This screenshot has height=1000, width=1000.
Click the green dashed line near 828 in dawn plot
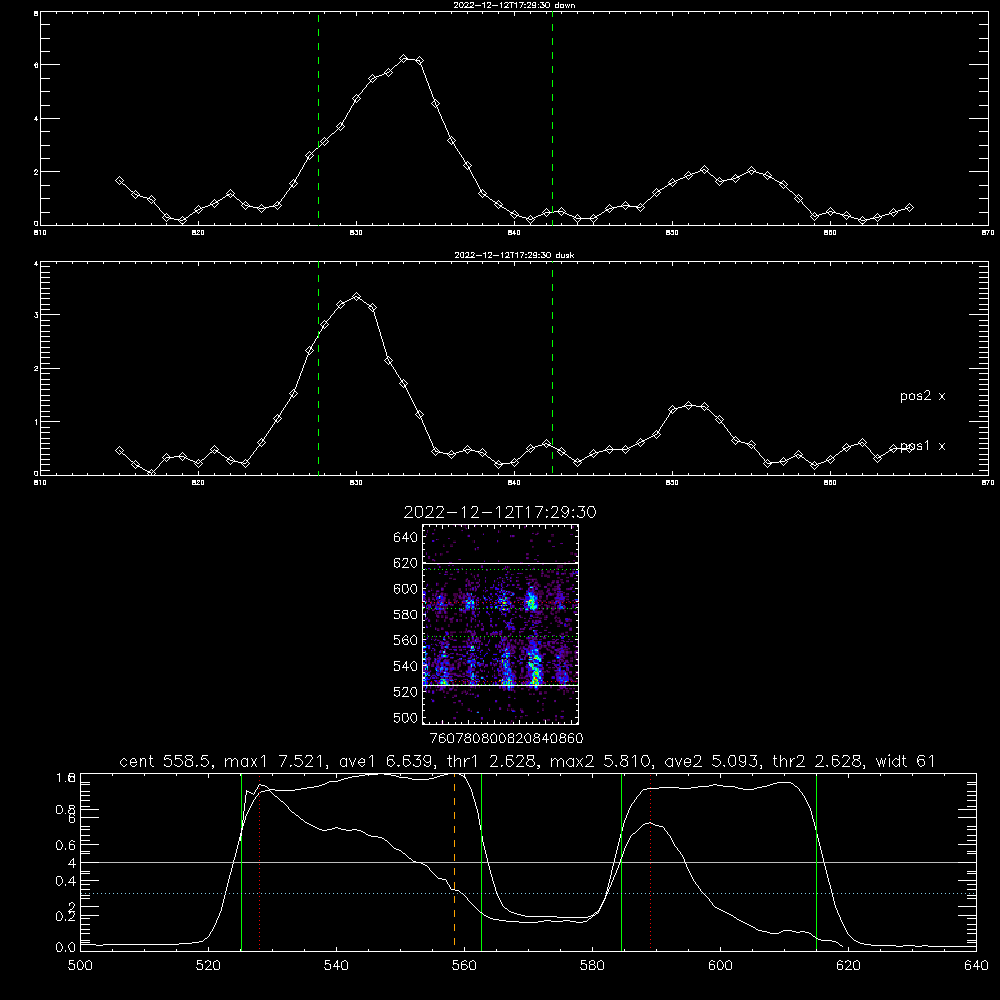318,119
